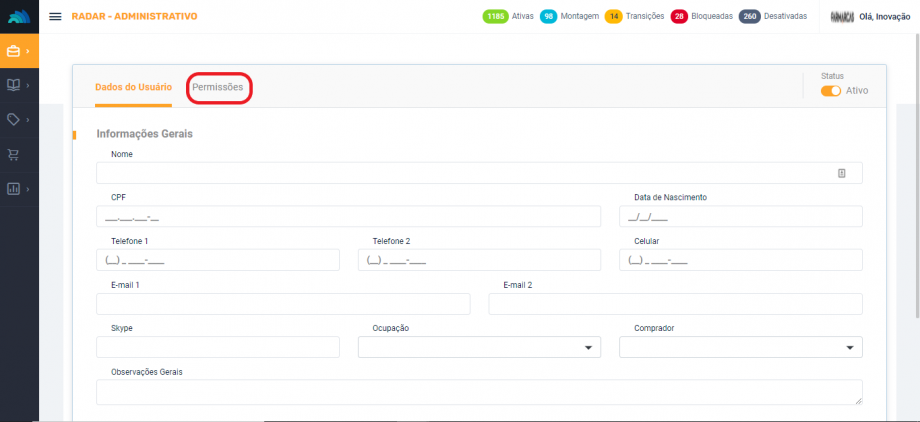920x422 pixels.
Task: Click the 1185 Ativas badge
Action: pos(507,17)
